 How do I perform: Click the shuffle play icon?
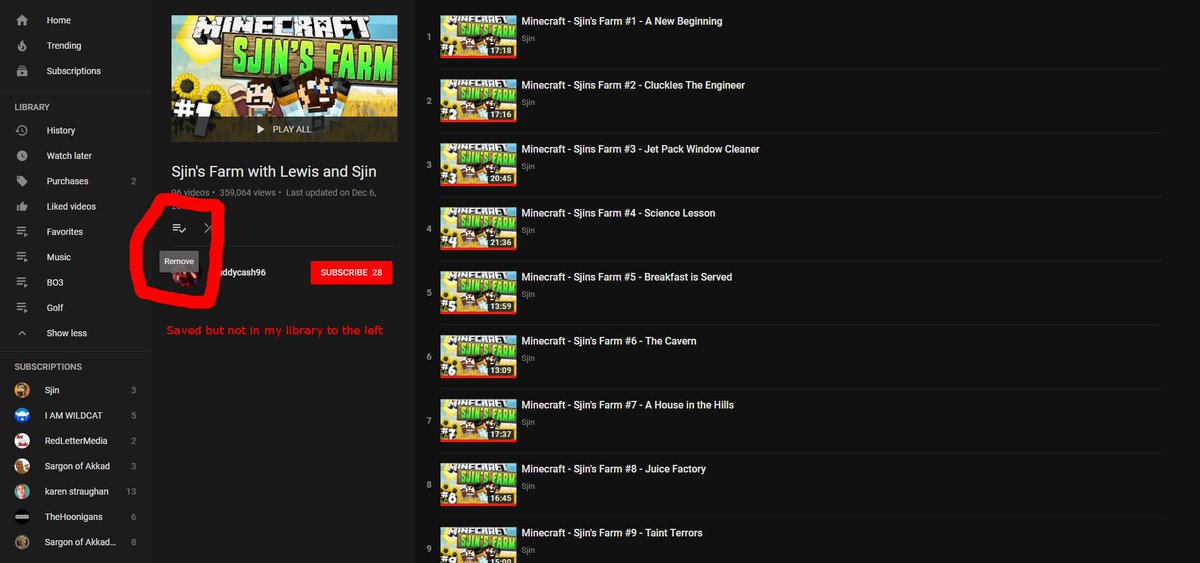(x=209, y=228)
